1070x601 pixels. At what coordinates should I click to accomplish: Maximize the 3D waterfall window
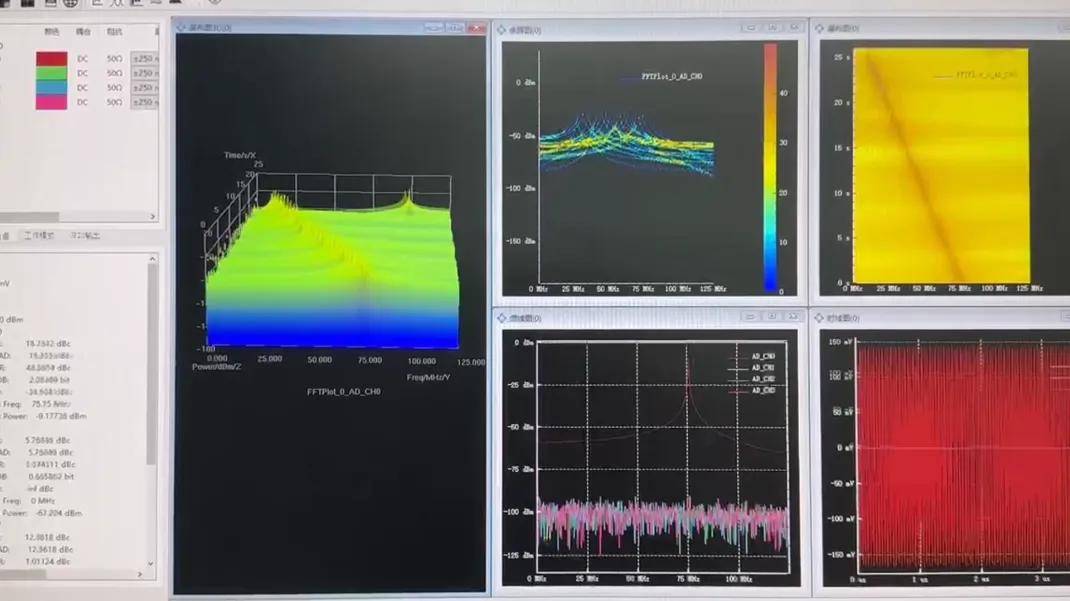coord(455,27)
